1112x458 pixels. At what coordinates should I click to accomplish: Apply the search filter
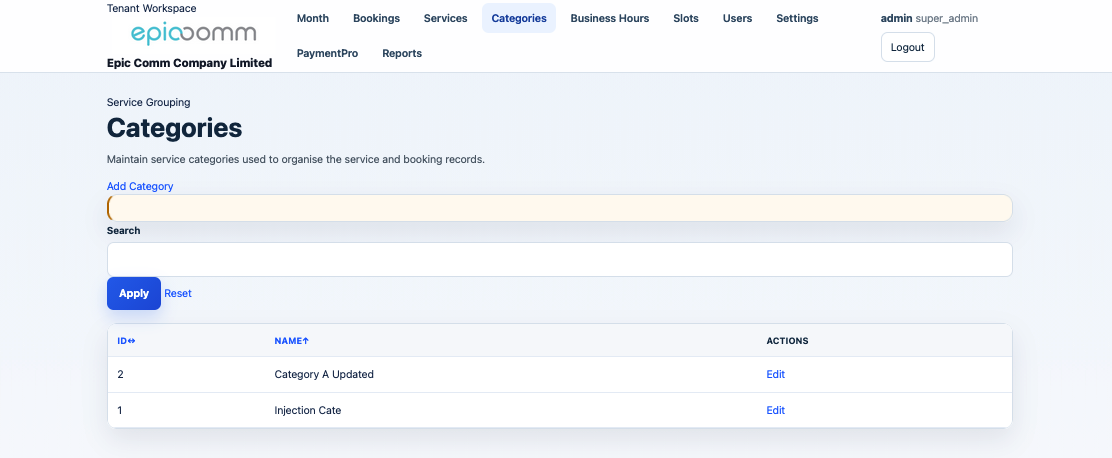(134, 293)
